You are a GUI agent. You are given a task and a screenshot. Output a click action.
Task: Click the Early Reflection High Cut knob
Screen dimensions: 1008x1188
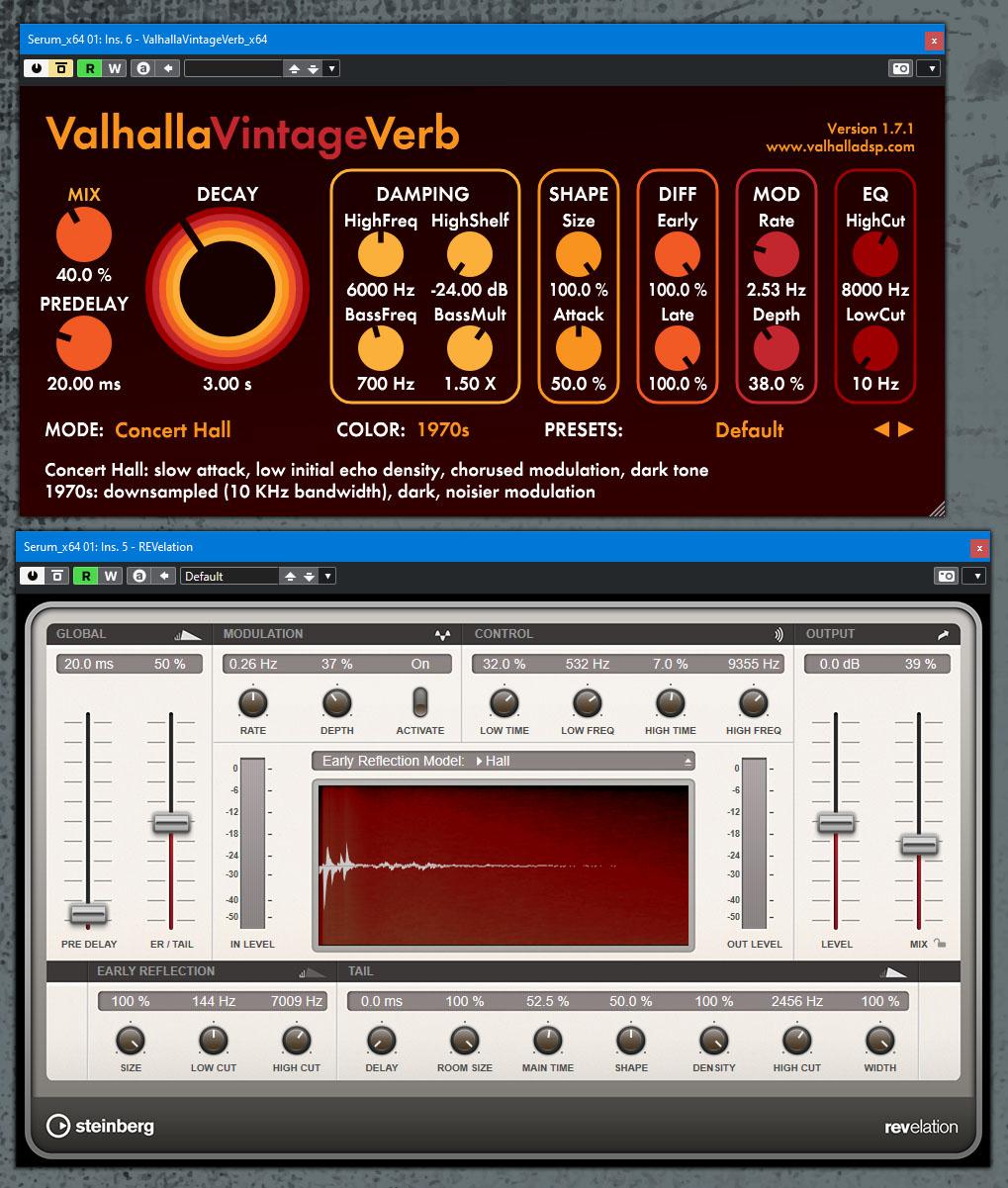click(296, 1041)
